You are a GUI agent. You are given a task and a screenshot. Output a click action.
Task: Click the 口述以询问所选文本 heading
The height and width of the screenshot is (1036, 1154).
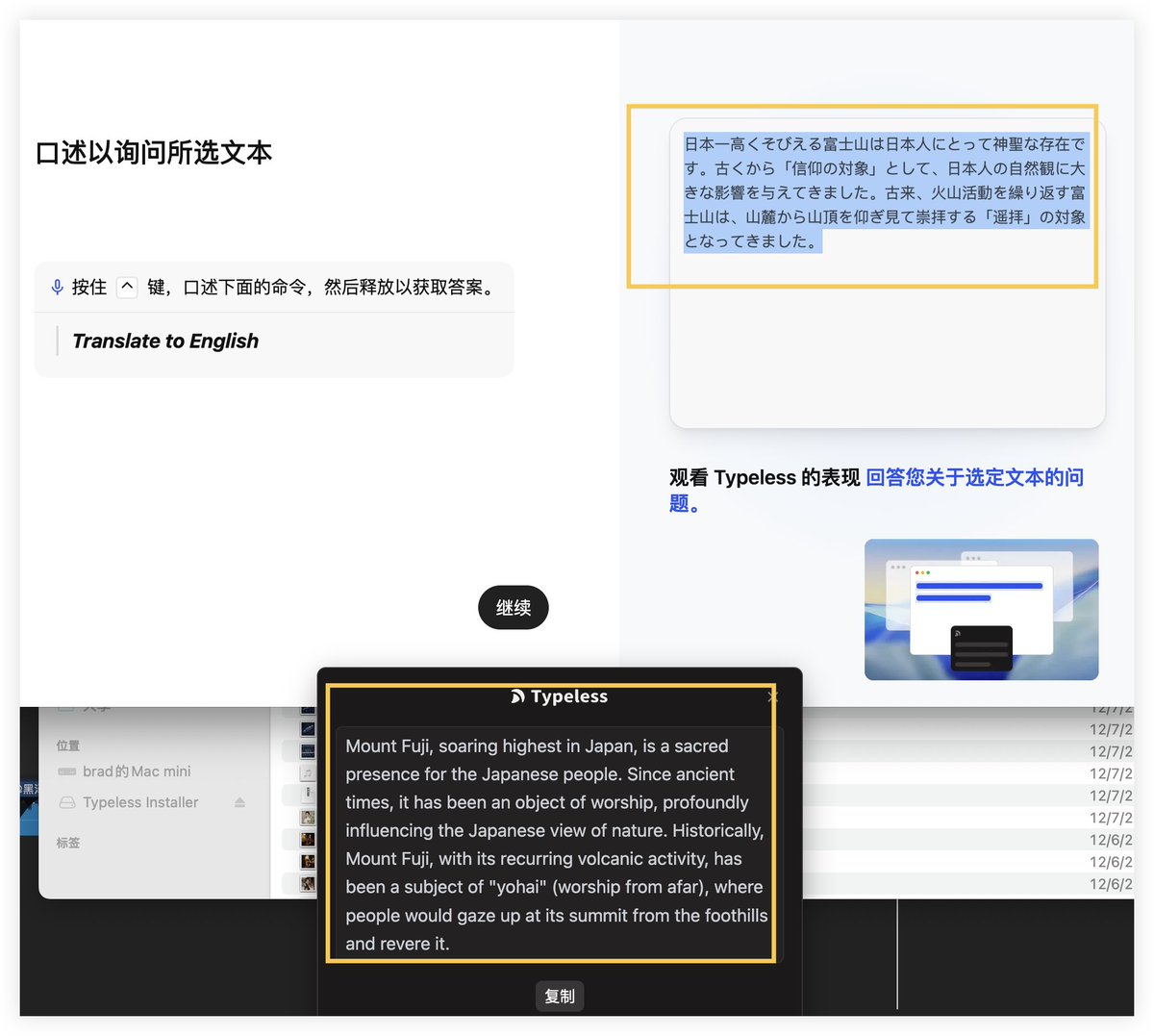click(154, 152)
